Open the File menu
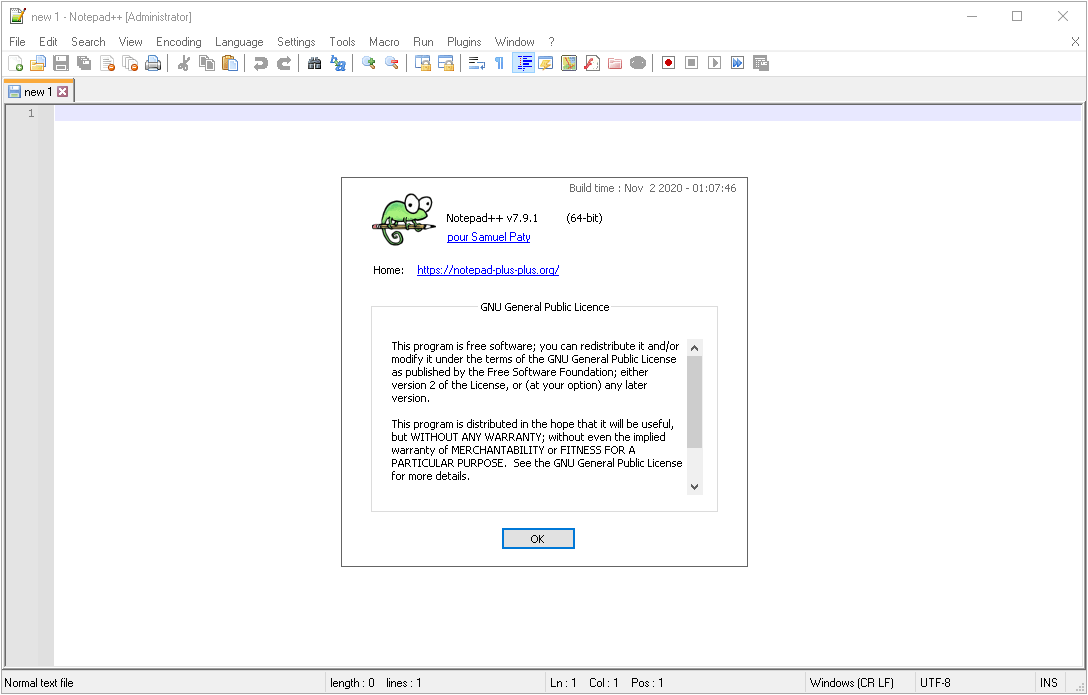This screenshot has width=1088, height=695. [17, 42]
